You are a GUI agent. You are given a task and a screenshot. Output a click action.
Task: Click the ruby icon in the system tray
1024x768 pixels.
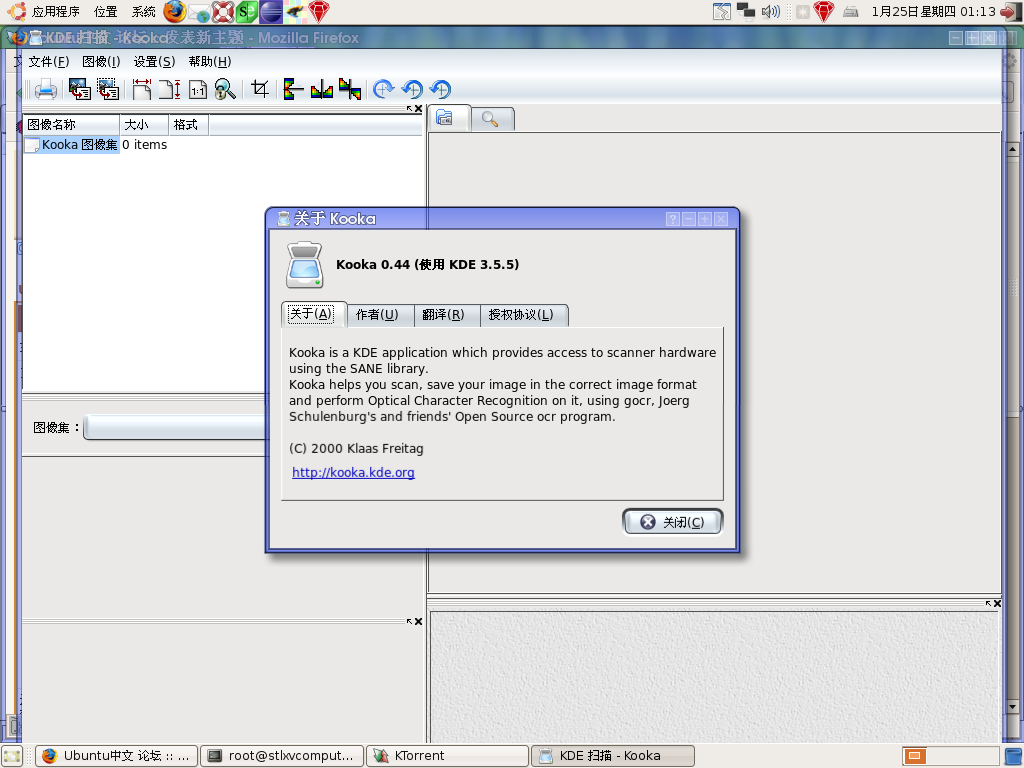coord(824,11)
